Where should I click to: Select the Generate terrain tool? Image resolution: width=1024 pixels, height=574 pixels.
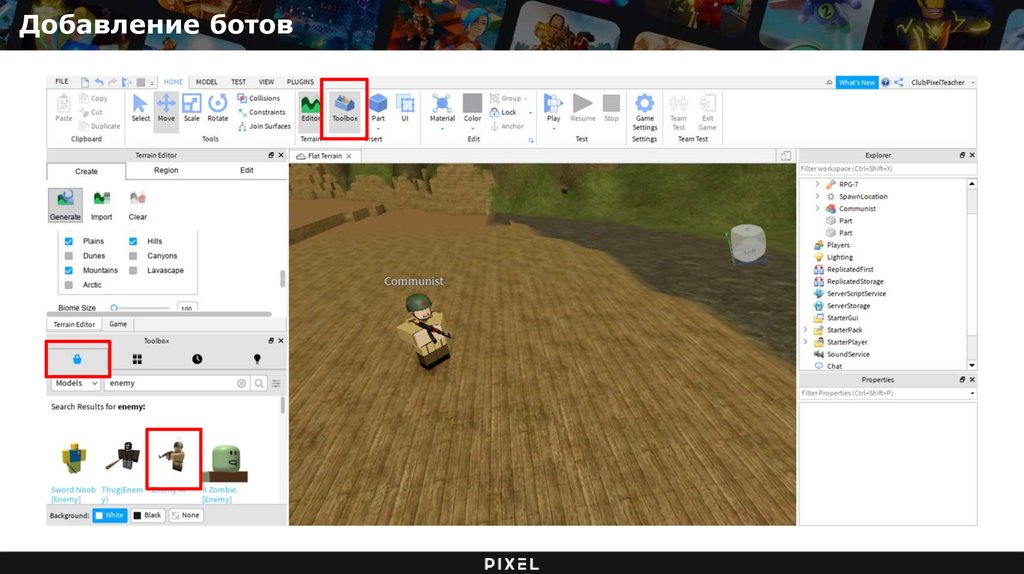click(x=65, y=205)
